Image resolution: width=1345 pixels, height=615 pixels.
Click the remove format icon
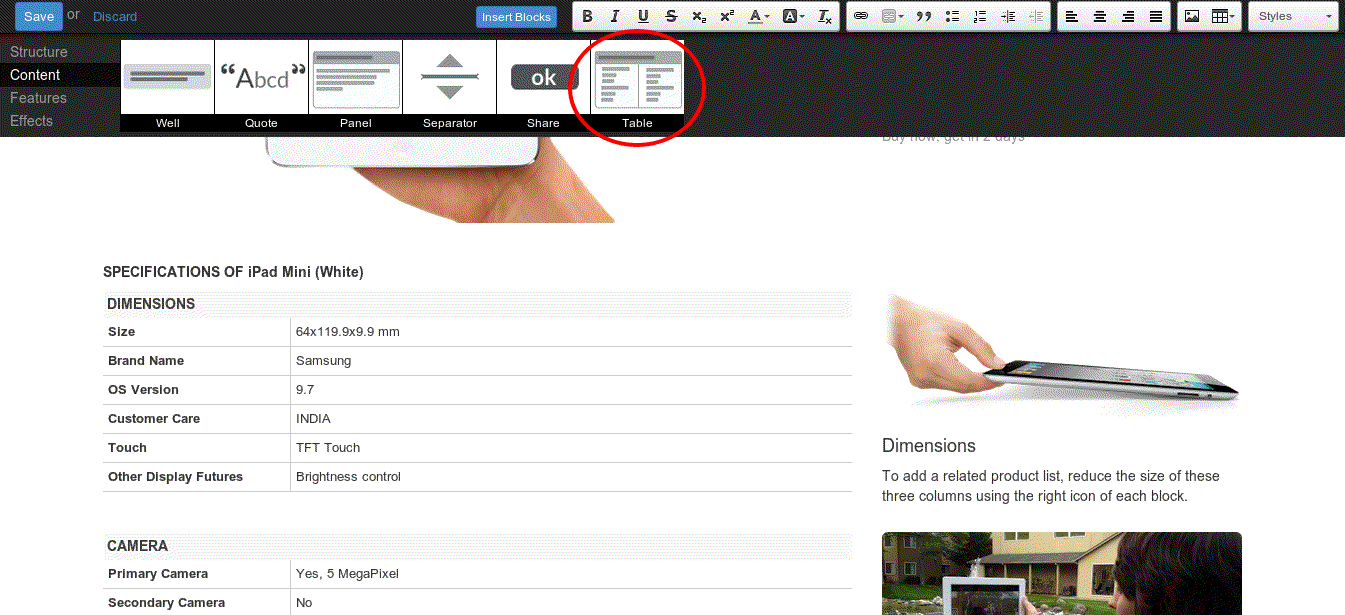pyautogui.click(x=824, y=16)
